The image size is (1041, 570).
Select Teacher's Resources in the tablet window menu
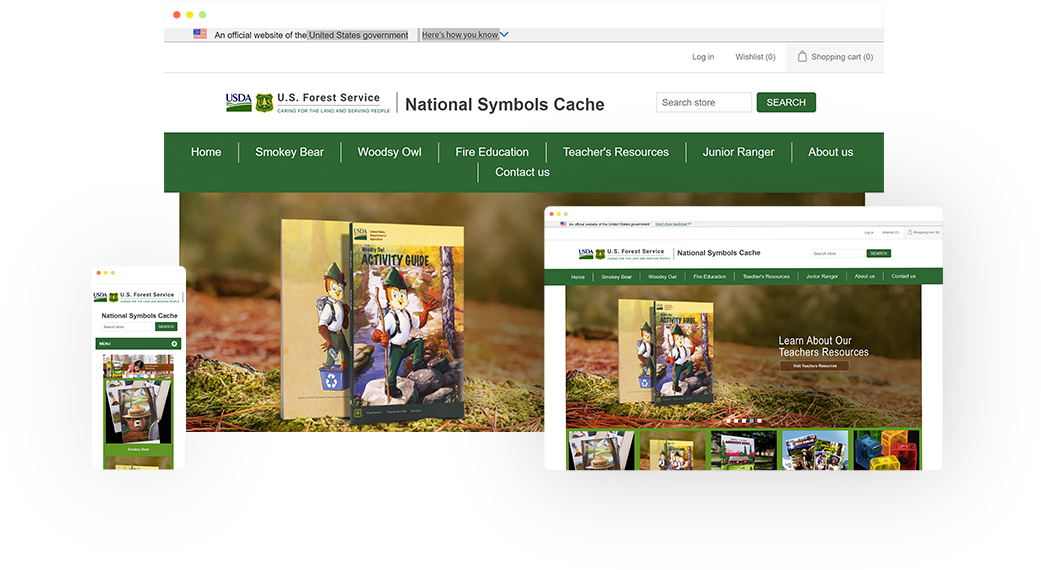766,277
